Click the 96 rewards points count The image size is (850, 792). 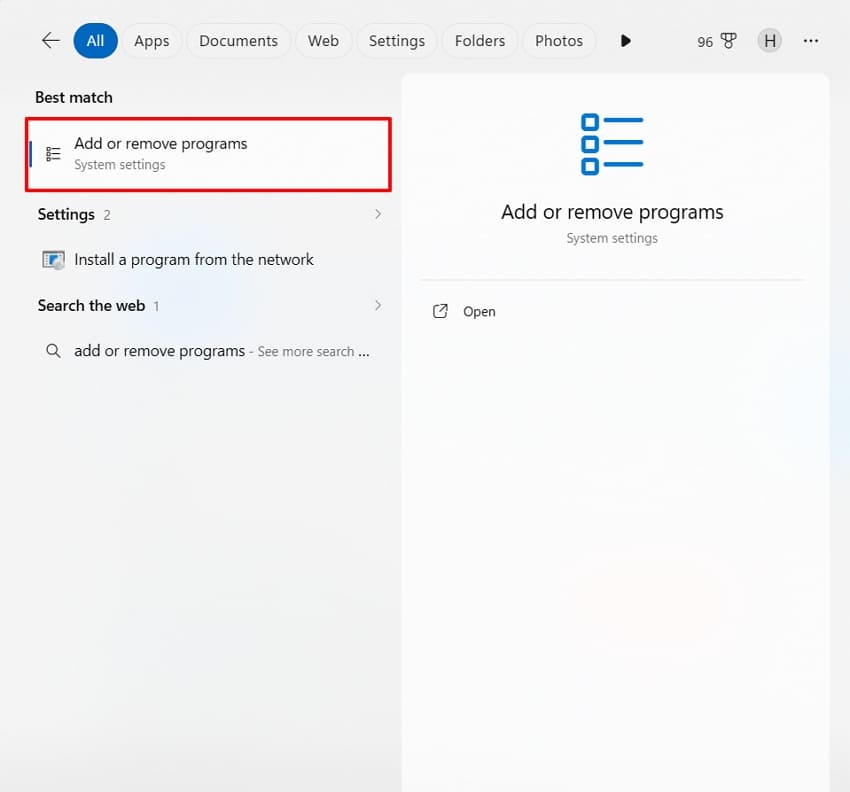(705, 42)
